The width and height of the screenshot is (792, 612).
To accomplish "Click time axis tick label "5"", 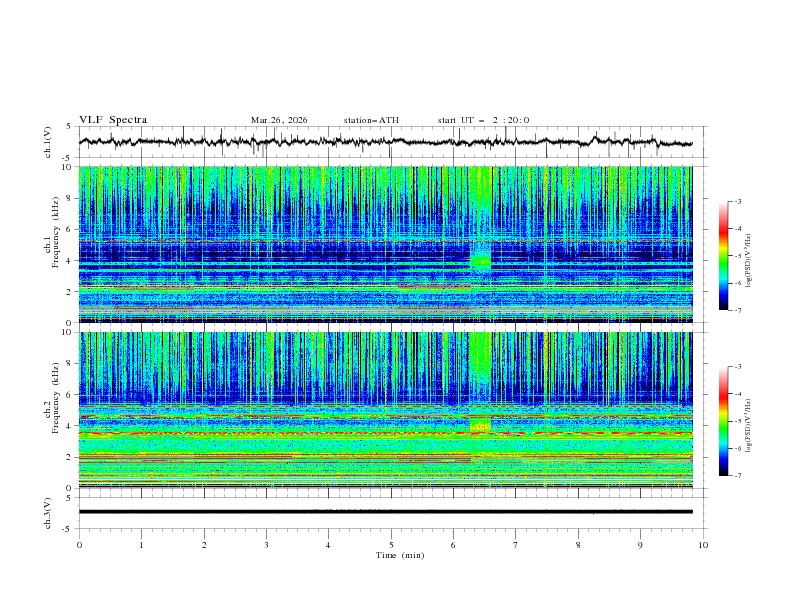I will click(x=391, y=545).
